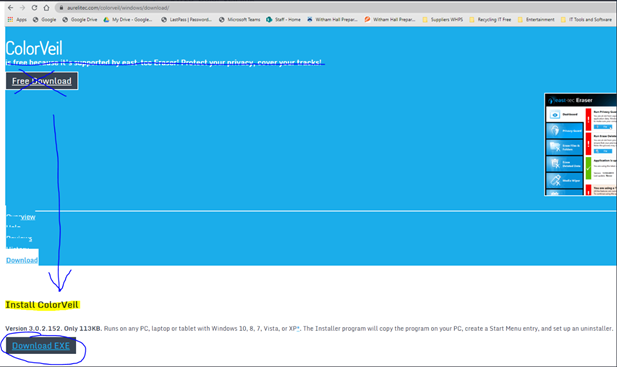Screen dimensions: 617x367
Task: Expand the IT Tools and Software folder
Action: pos(586,19)
